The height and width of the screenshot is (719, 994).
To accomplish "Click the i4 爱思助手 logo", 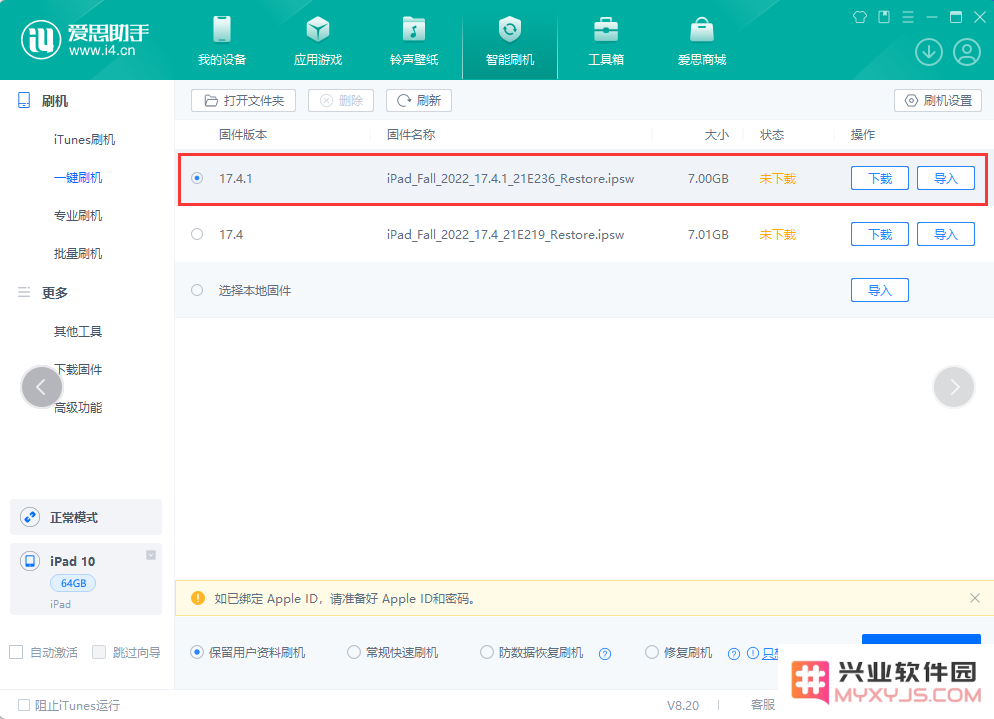I will [x=86, y=39].
